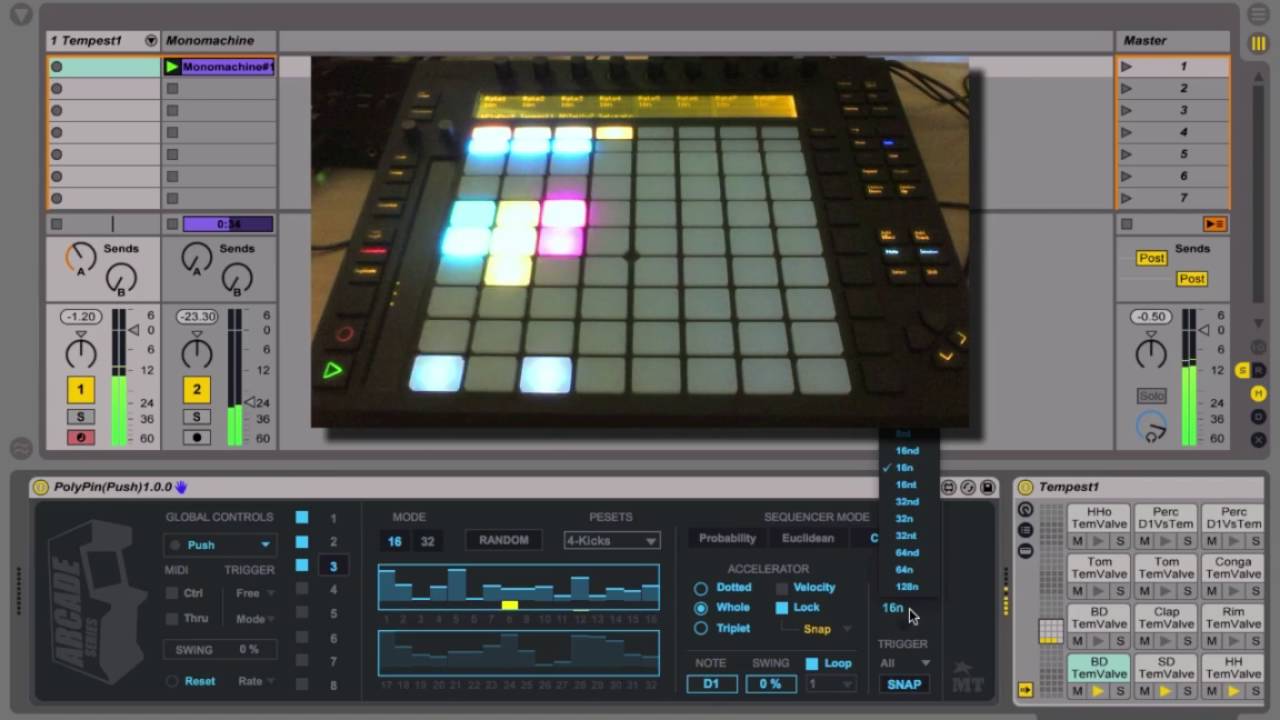The width and height of the screenshot is (1280, 720).
Task: Open the Mode trigger dropdown
Action: click(x=255, y=619)
